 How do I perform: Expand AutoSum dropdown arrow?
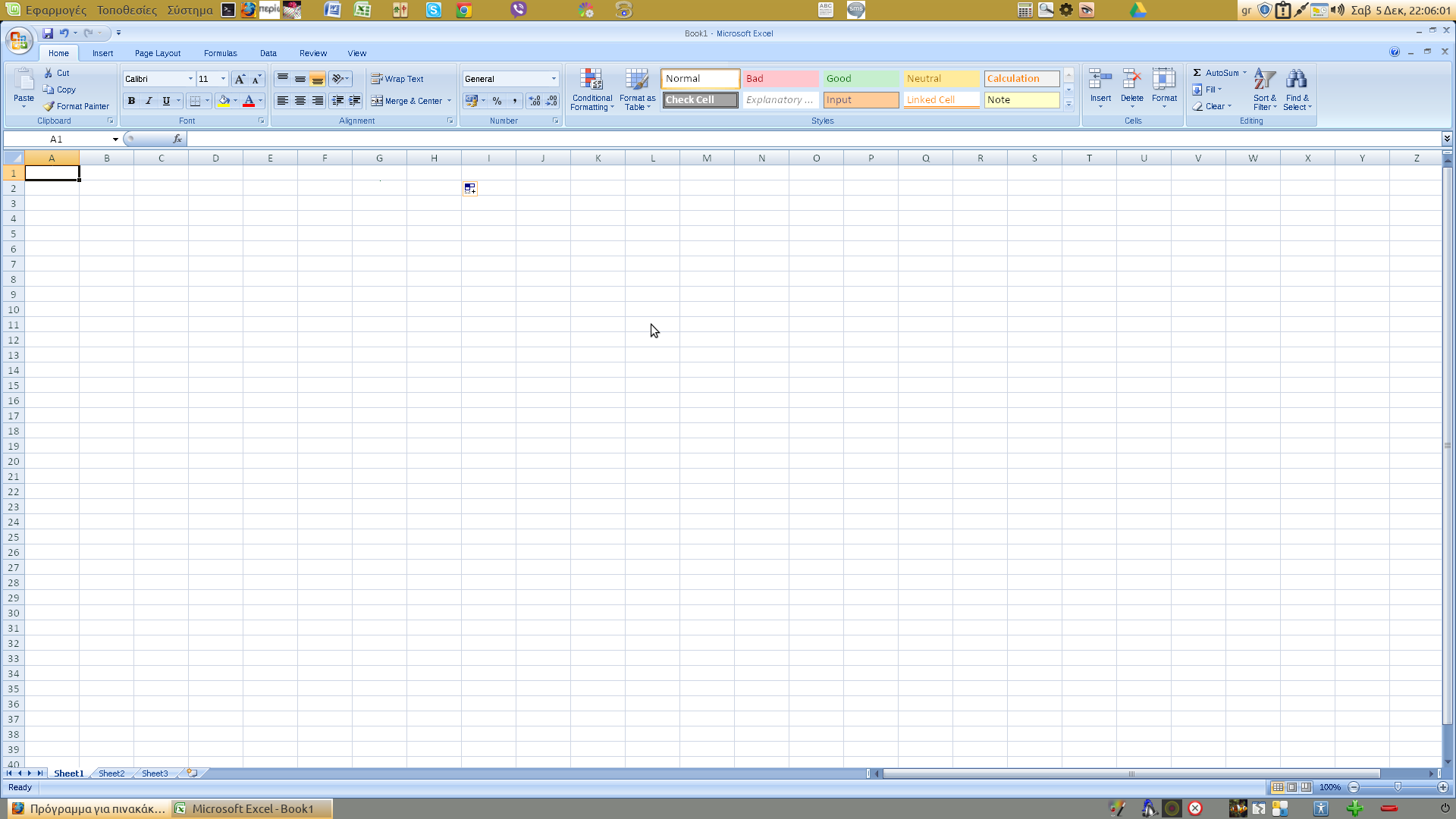coord(1244,73)
